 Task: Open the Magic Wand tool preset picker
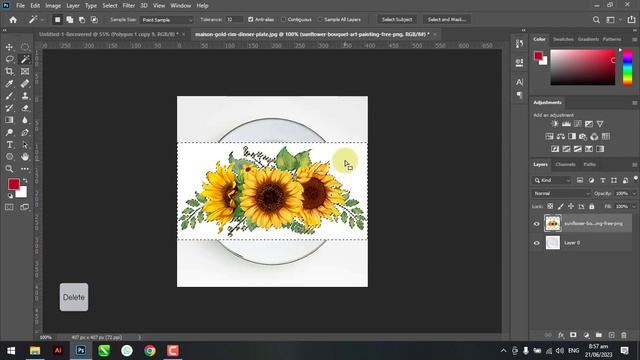click(x=36, y=20)
